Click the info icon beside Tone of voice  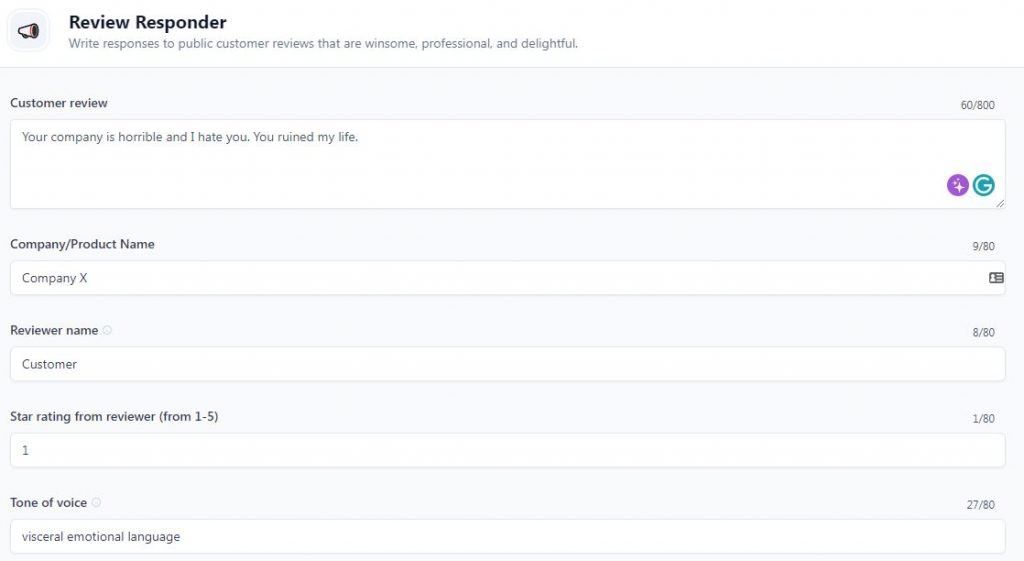(96, 502)
